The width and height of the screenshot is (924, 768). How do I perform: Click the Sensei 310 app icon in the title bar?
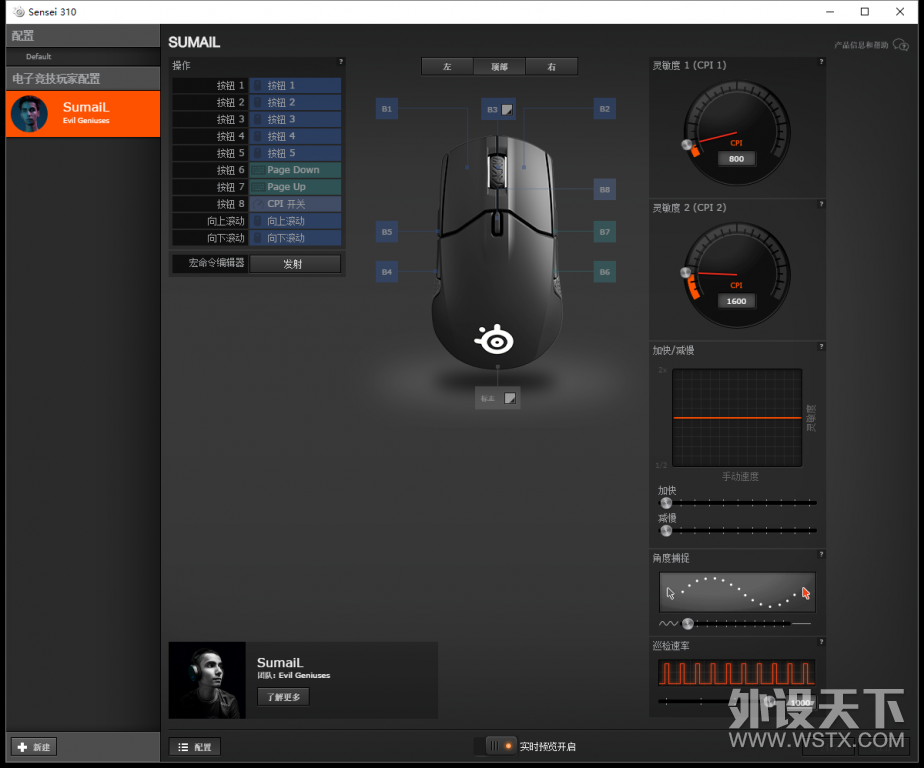click(x=19, y=12)
